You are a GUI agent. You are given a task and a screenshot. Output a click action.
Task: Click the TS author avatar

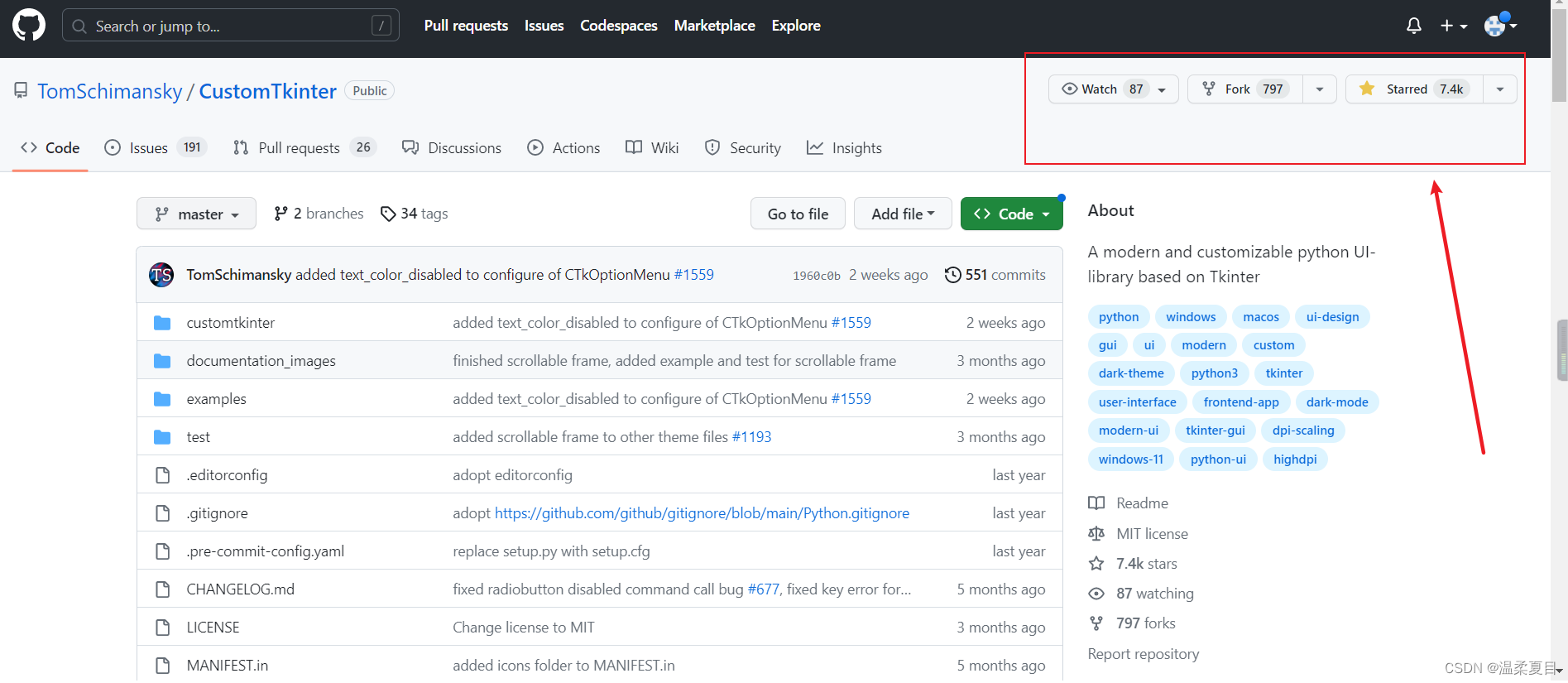pos(161,275)
